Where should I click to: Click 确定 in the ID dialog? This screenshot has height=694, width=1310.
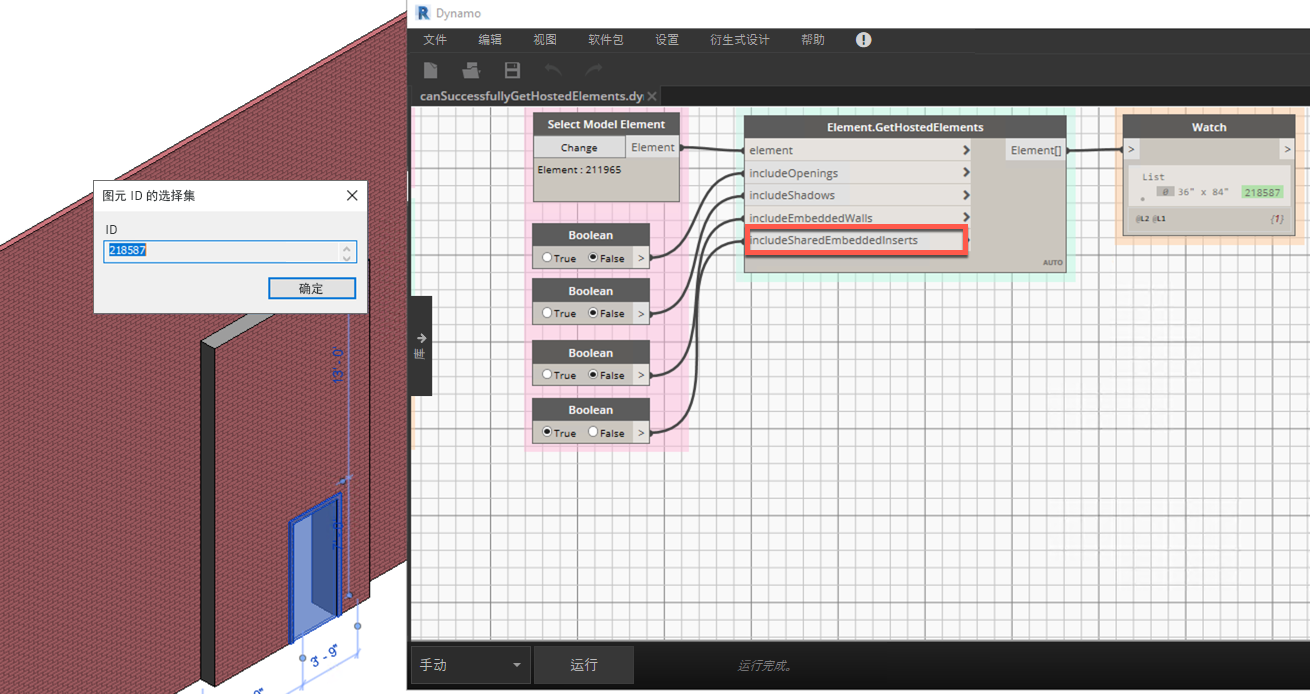tap(311, 288)
